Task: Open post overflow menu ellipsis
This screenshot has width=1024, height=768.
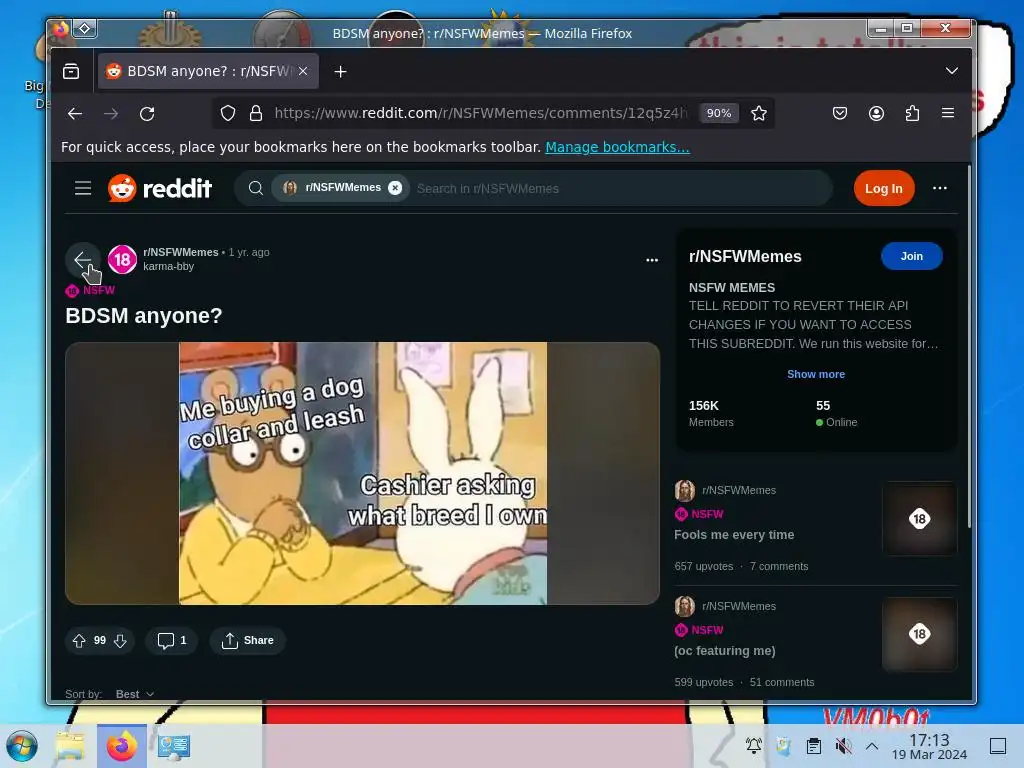Action: (652, 260)
